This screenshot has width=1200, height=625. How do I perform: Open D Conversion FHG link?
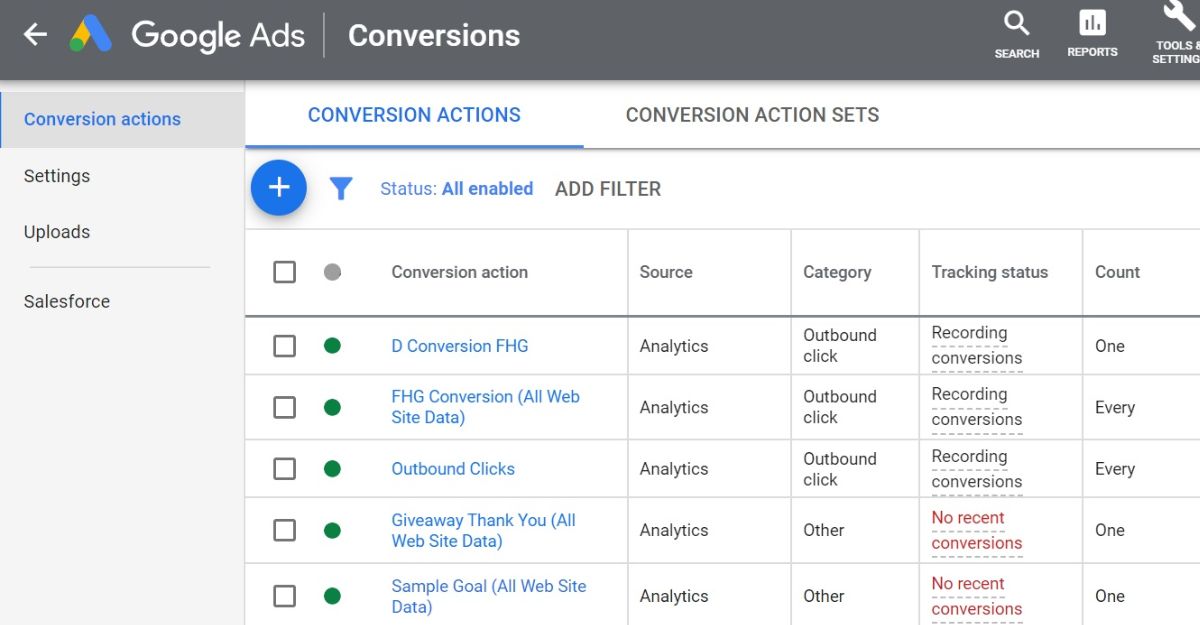460,346
